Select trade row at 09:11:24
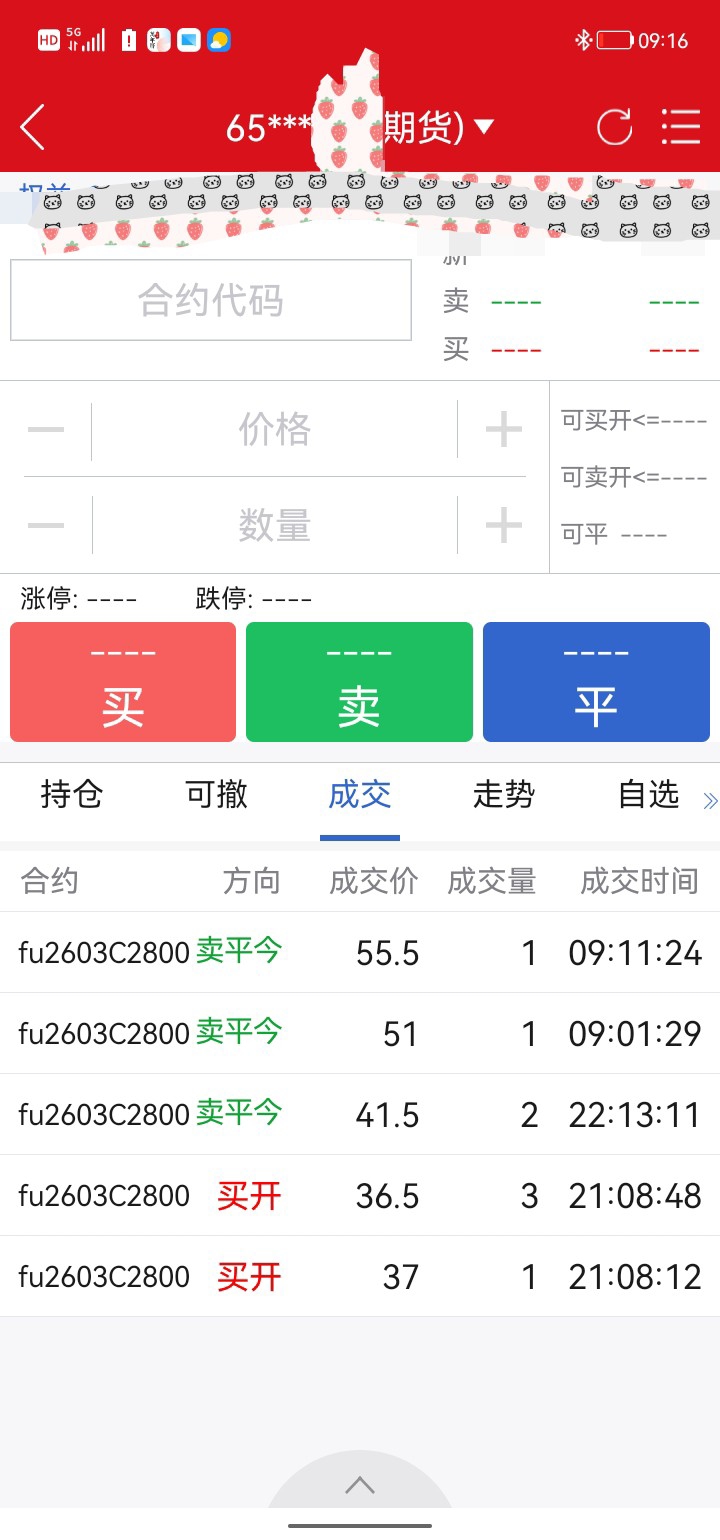 pos(360,952)
